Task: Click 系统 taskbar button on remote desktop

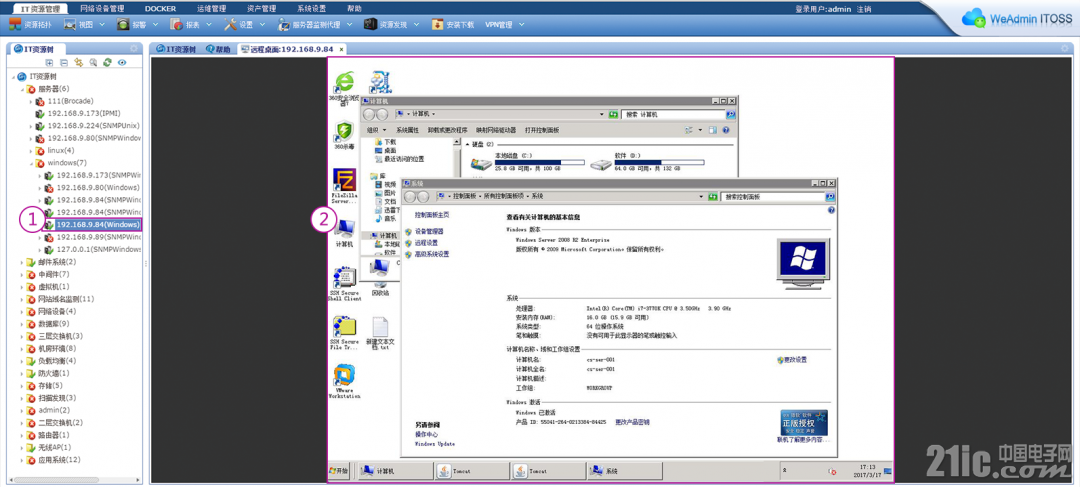Action: point(624,471)
